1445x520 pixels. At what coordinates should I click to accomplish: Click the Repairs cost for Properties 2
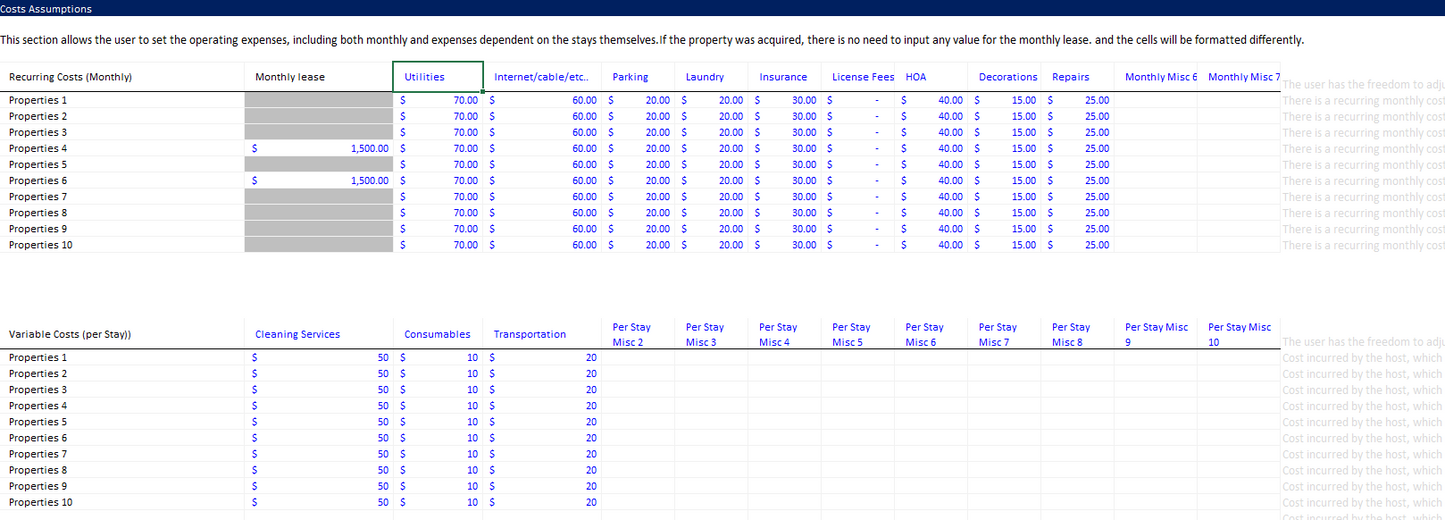click(1077, 117)
